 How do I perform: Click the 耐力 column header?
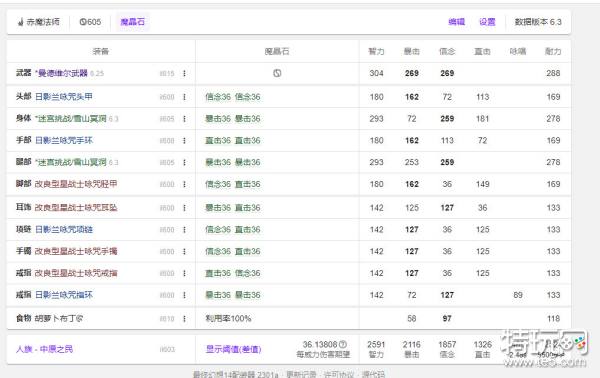click(553, 51)
